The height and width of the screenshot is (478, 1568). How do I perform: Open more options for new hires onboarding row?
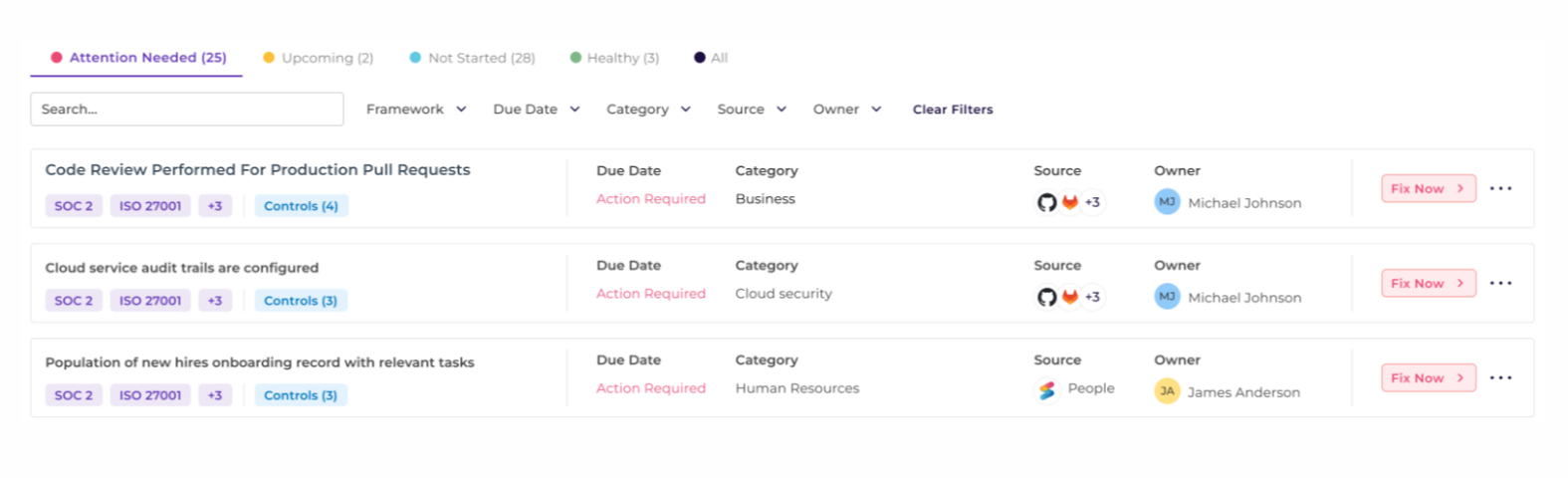1500,377
